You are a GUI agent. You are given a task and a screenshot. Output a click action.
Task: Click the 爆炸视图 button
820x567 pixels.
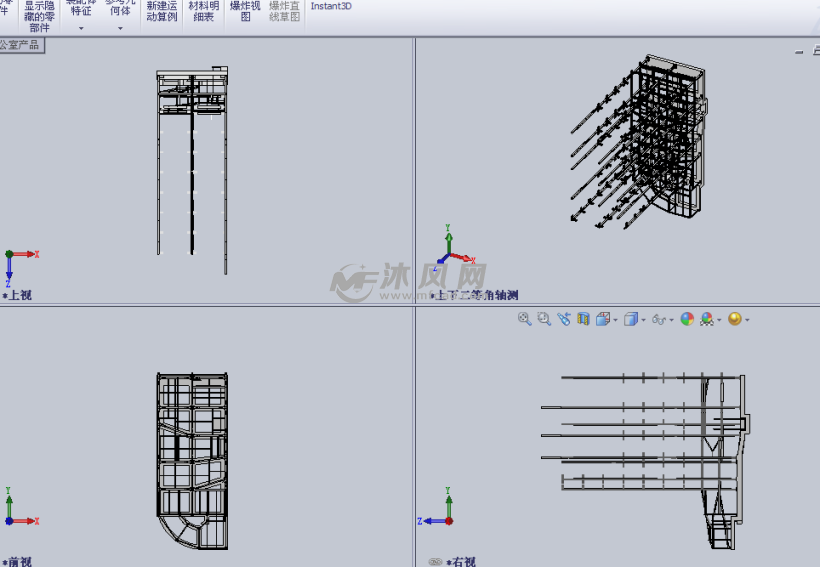coord(245,11)
